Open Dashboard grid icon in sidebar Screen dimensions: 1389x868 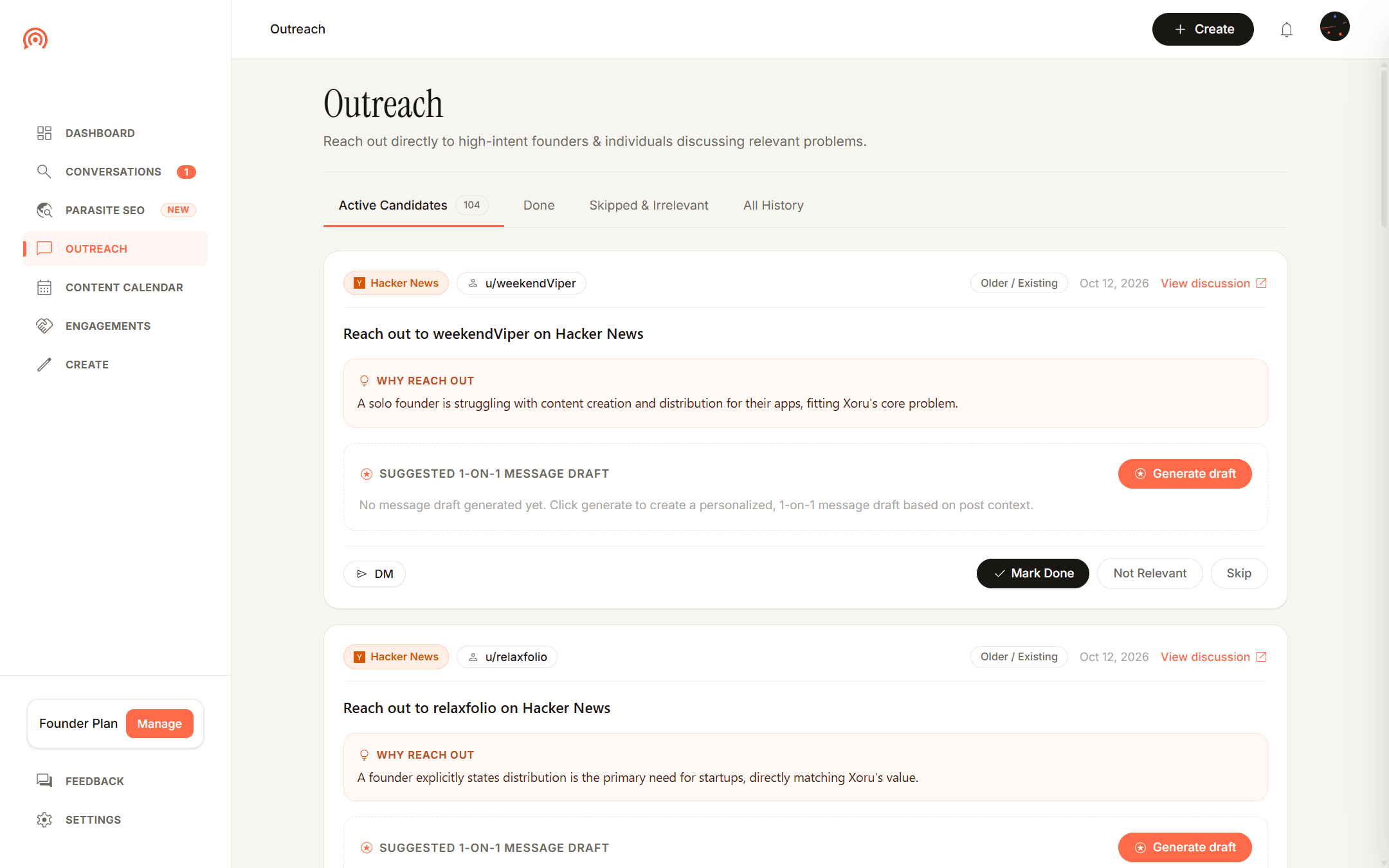[44, 133]
